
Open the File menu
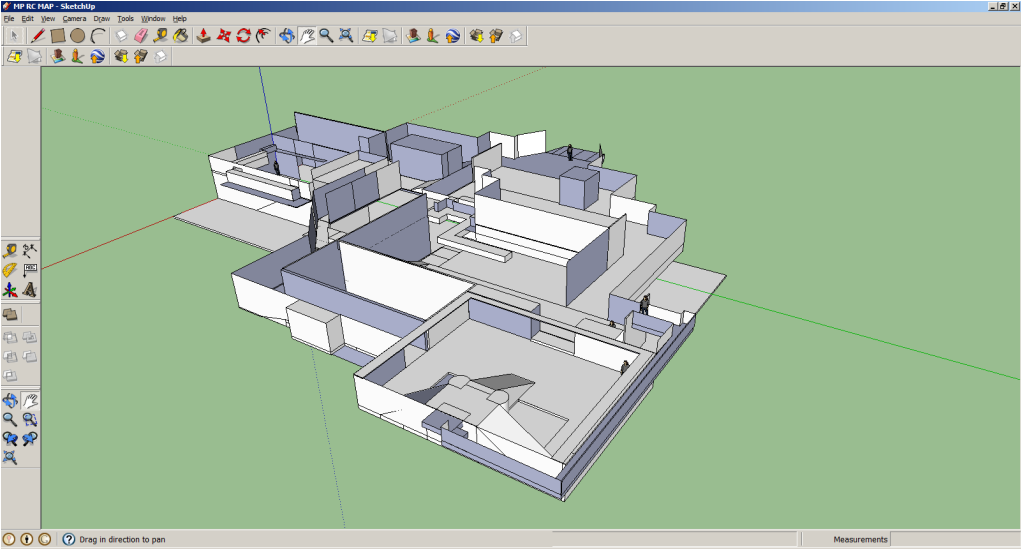pyautogui.click(x=9, y=19)
